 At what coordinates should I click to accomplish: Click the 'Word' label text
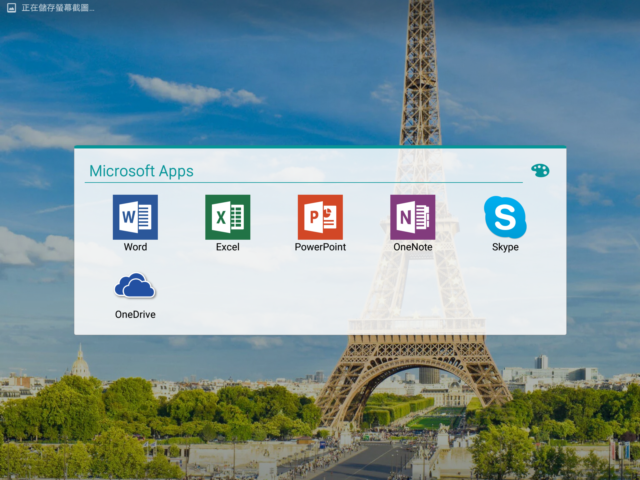coord(135,247)
